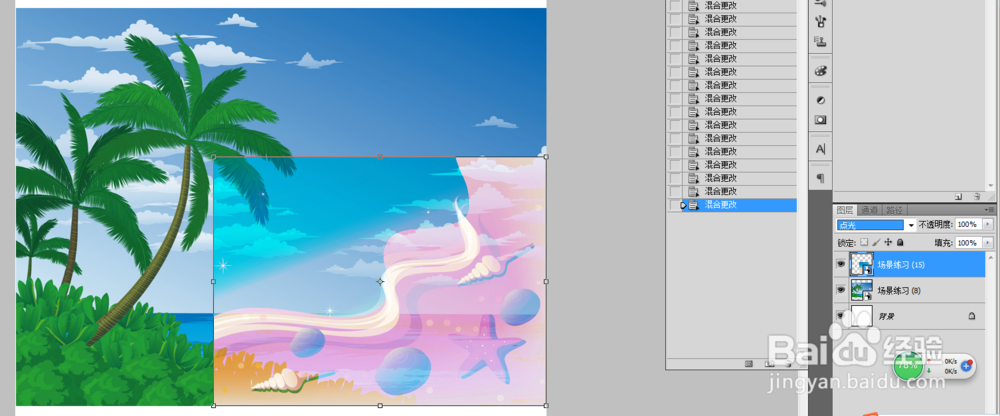Click scroll-down arrow of upper right panel
1000x416 pixels.
click(990, 185)
